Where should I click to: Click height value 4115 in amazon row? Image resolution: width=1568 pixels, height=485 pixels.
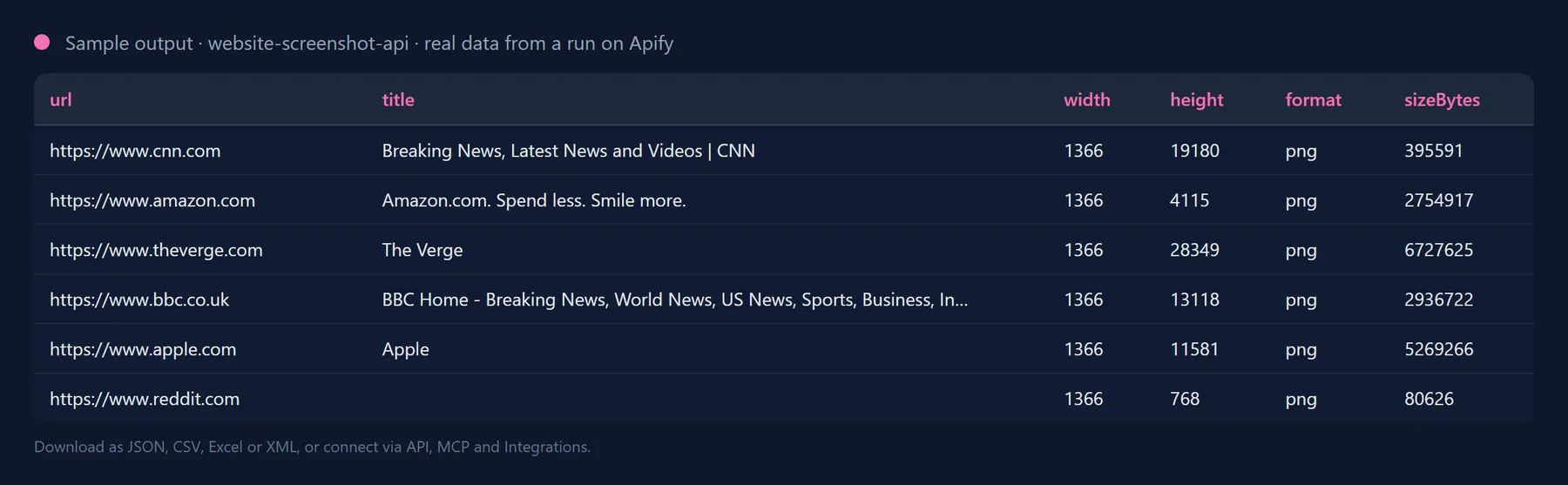tap(1190, 200)
